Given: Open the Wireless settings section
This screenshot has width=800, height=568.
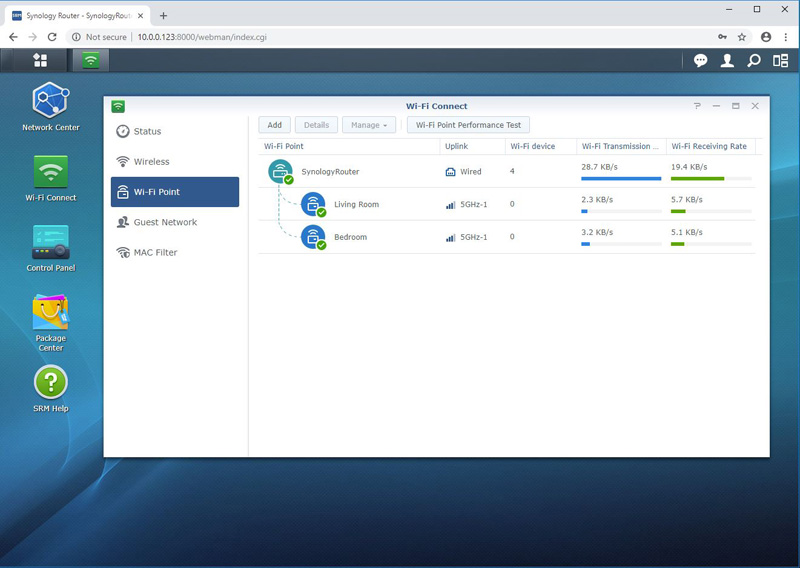Looking at the screenshot, I should (x=151, y=161).
